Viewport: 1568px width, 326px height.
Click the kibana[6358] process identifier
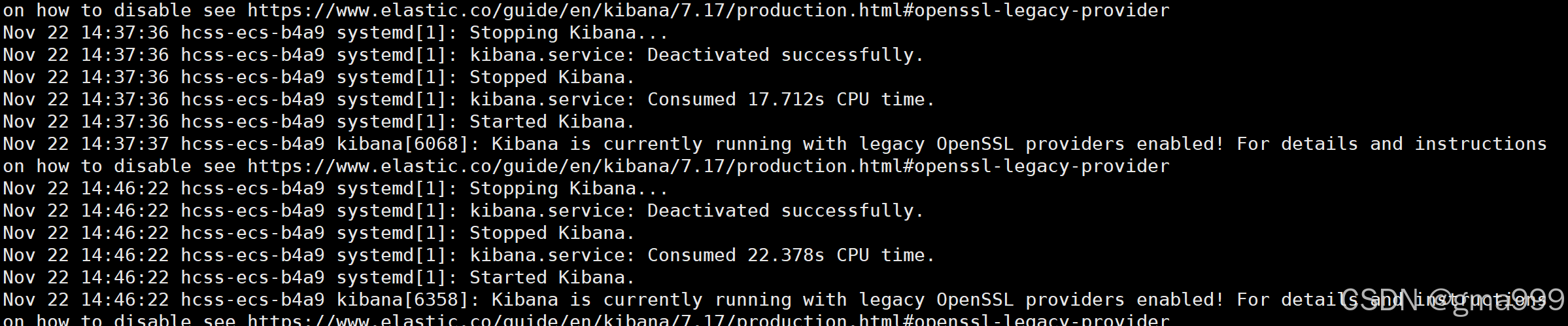tap(408, 300)
